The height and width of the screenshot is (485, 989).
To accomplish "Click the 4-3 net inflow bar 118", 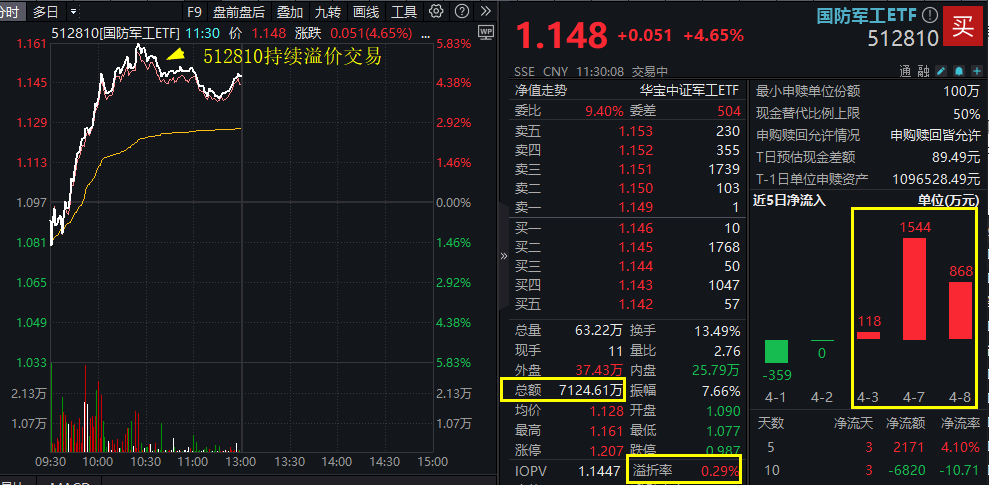I will (x=869, y=336).
